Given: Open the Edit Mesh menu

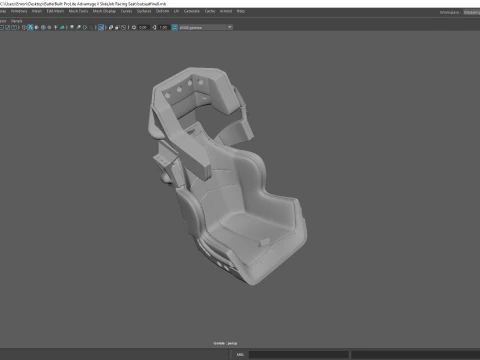Looking at the screenshot, I should 55,11.
